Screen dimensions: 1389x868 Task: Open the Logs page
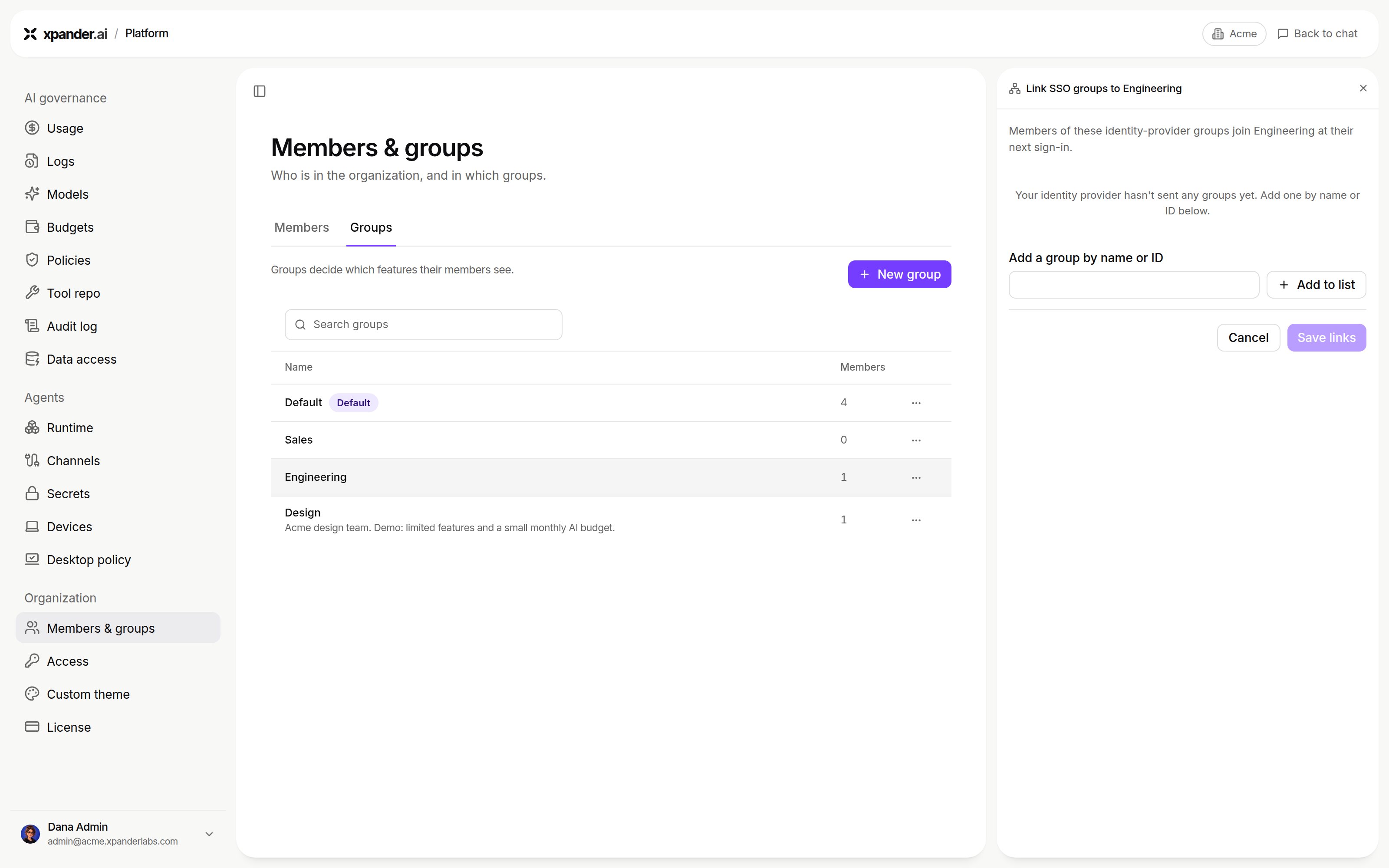(x=118, y=161)
